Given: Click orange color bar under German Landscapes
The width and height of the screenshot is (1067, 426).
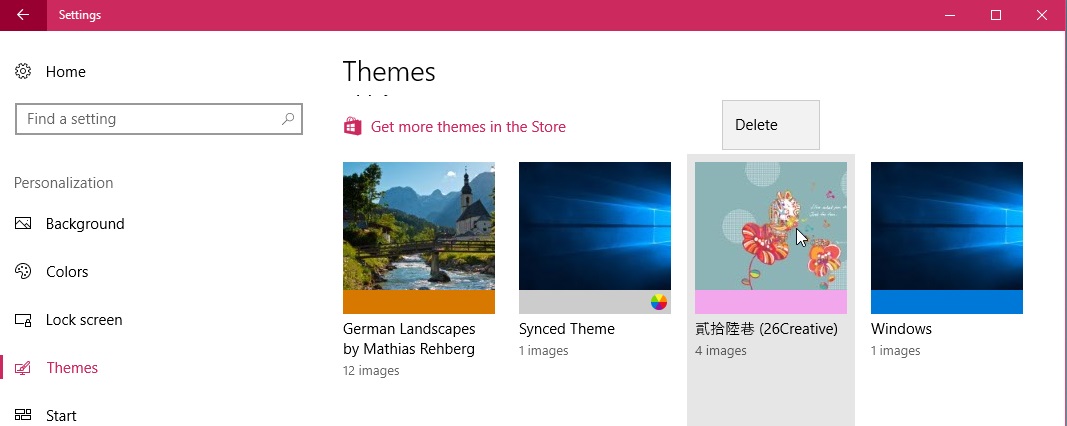Looking at the screenshot, I should click(x=419, y=302).
